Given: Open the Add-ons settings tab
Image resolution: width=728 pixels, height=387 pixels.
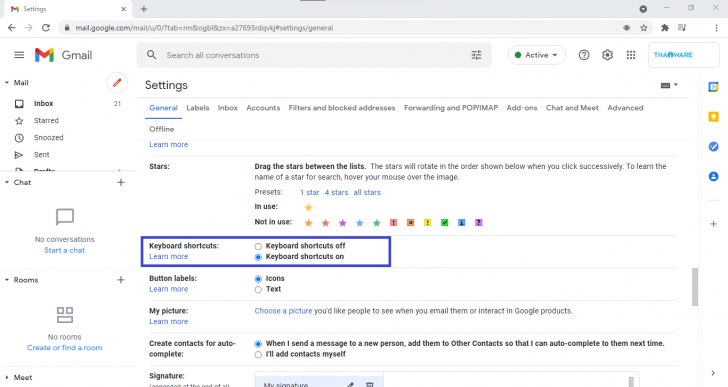Looking at the screenshot, I should 522,108.
